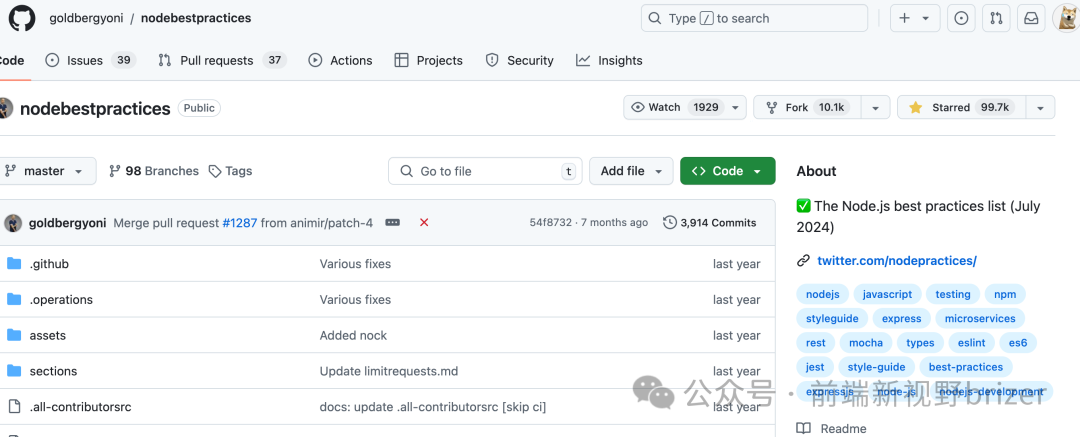Click the link icon beside twitter URL
The width and height of the screenshot is (1080, 437).
803,261
